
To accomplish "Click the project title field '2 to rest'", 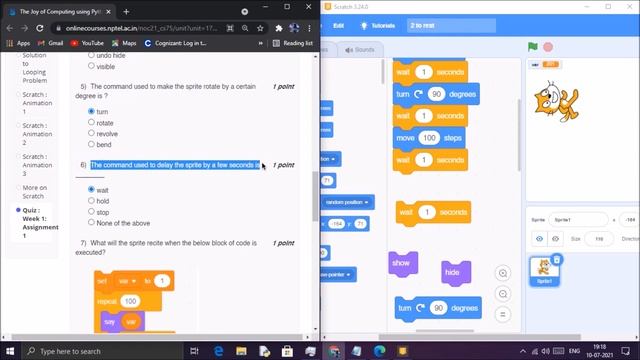I will (x=451, y=26).
